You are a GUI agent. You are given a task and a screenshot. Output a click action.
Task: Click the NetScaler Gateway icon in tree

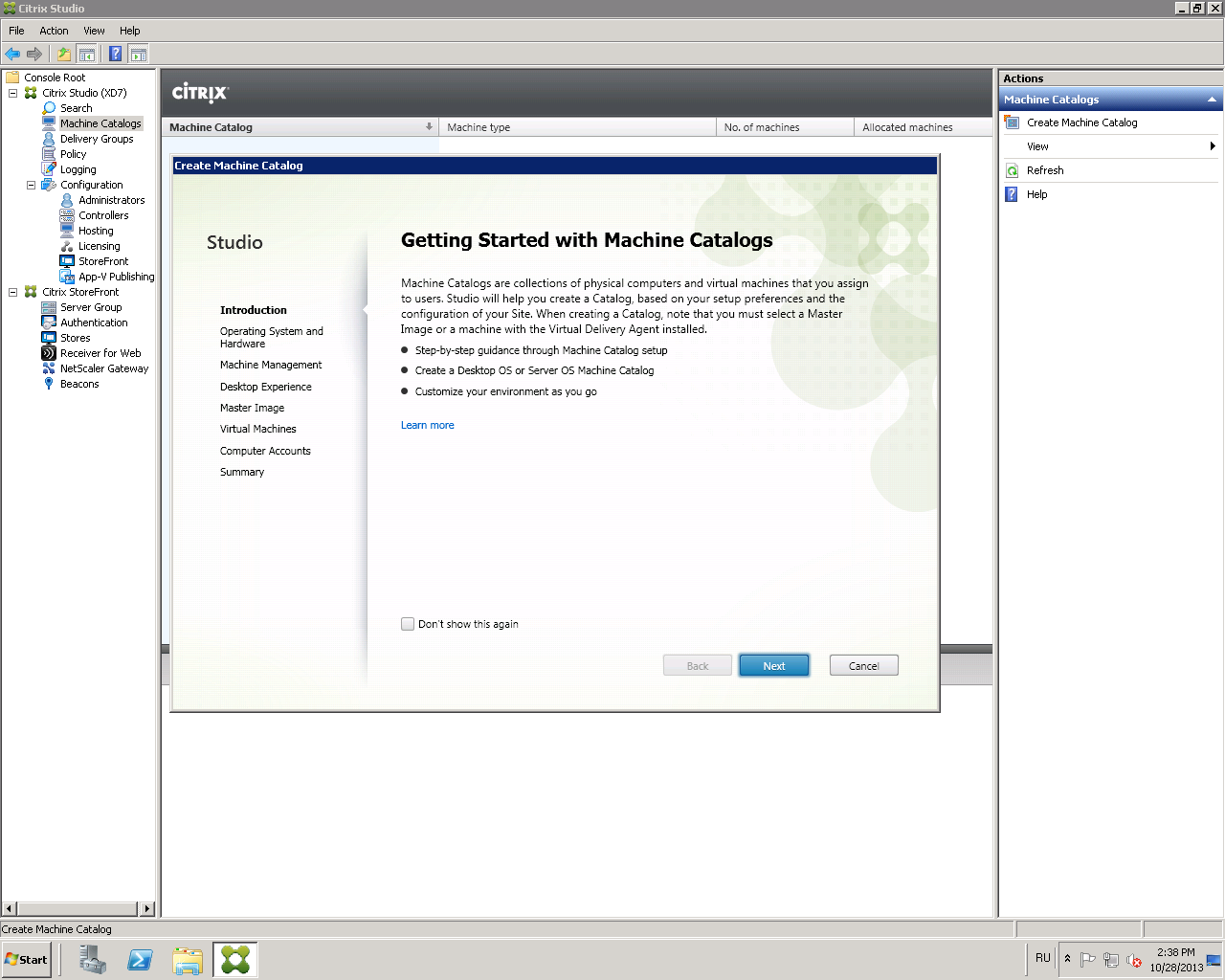[49, 368]
